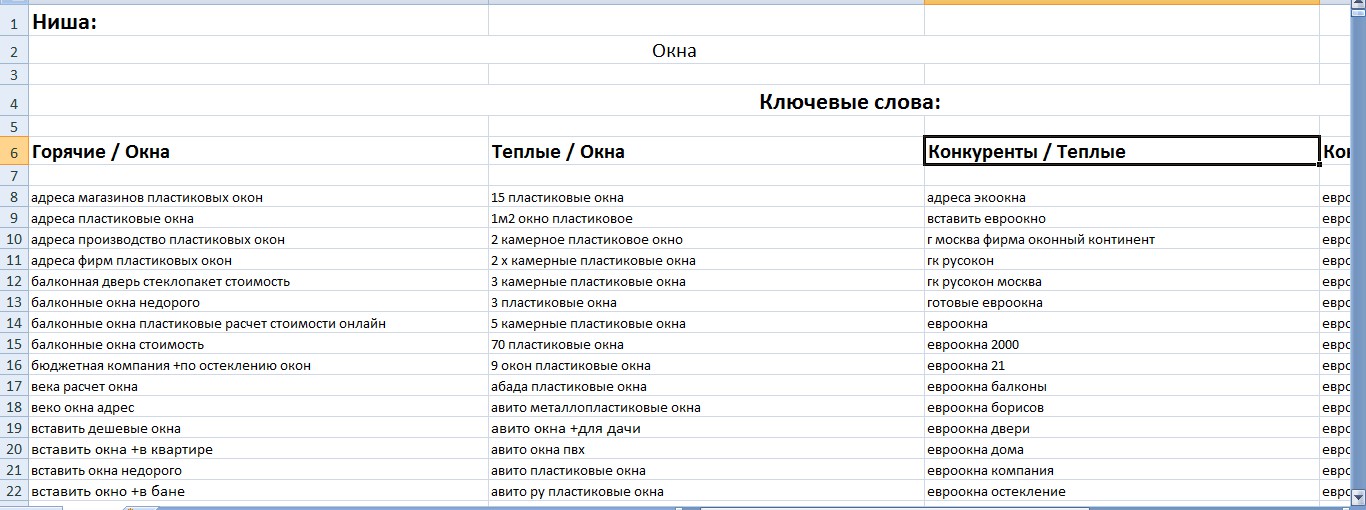
Task: Select cell '1м2 окно пластиковое'
Action: click(x=706, y=218)
